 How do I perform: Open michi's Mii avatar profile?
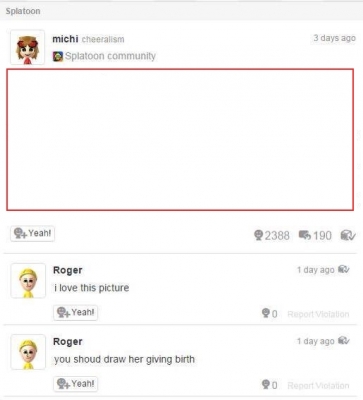click(x=27, y=47)
